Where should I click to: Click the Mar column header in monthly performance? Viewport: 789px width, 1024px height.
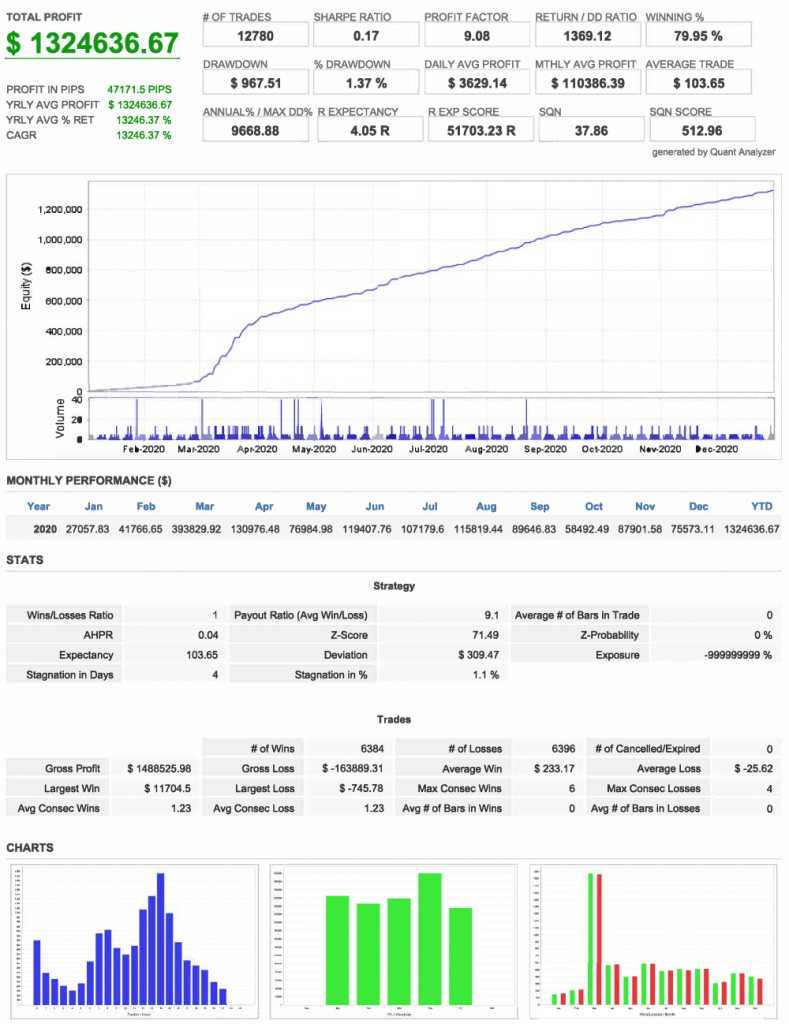coord(205,506)
